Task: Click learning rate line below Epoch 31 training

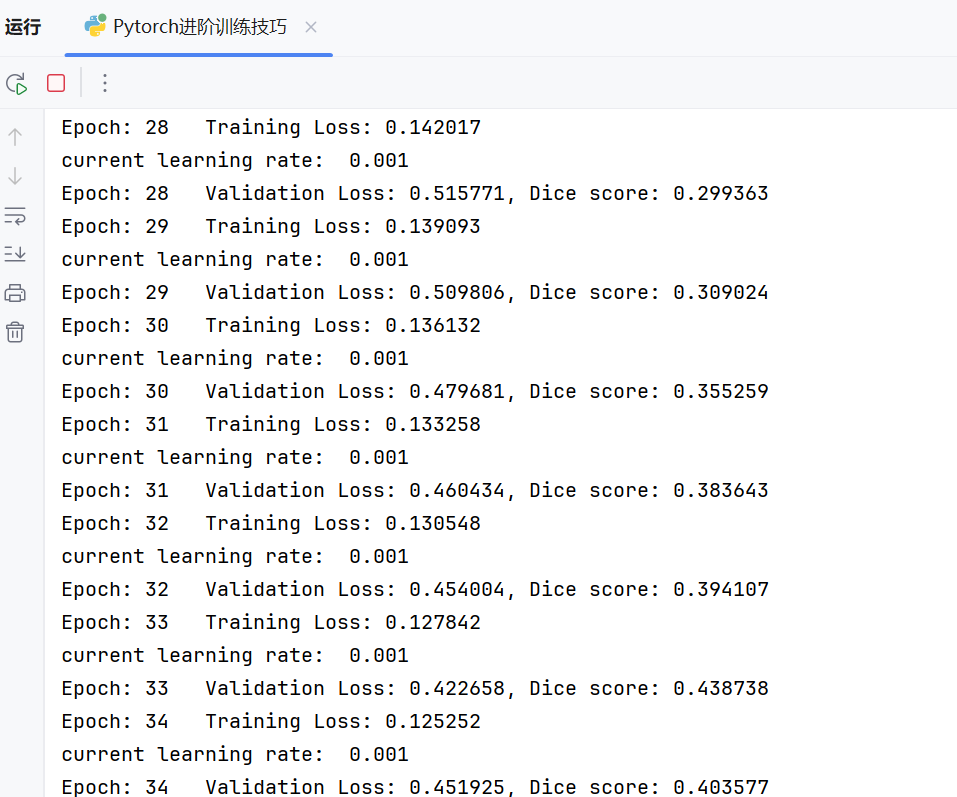Action: (x=235, y=457)
